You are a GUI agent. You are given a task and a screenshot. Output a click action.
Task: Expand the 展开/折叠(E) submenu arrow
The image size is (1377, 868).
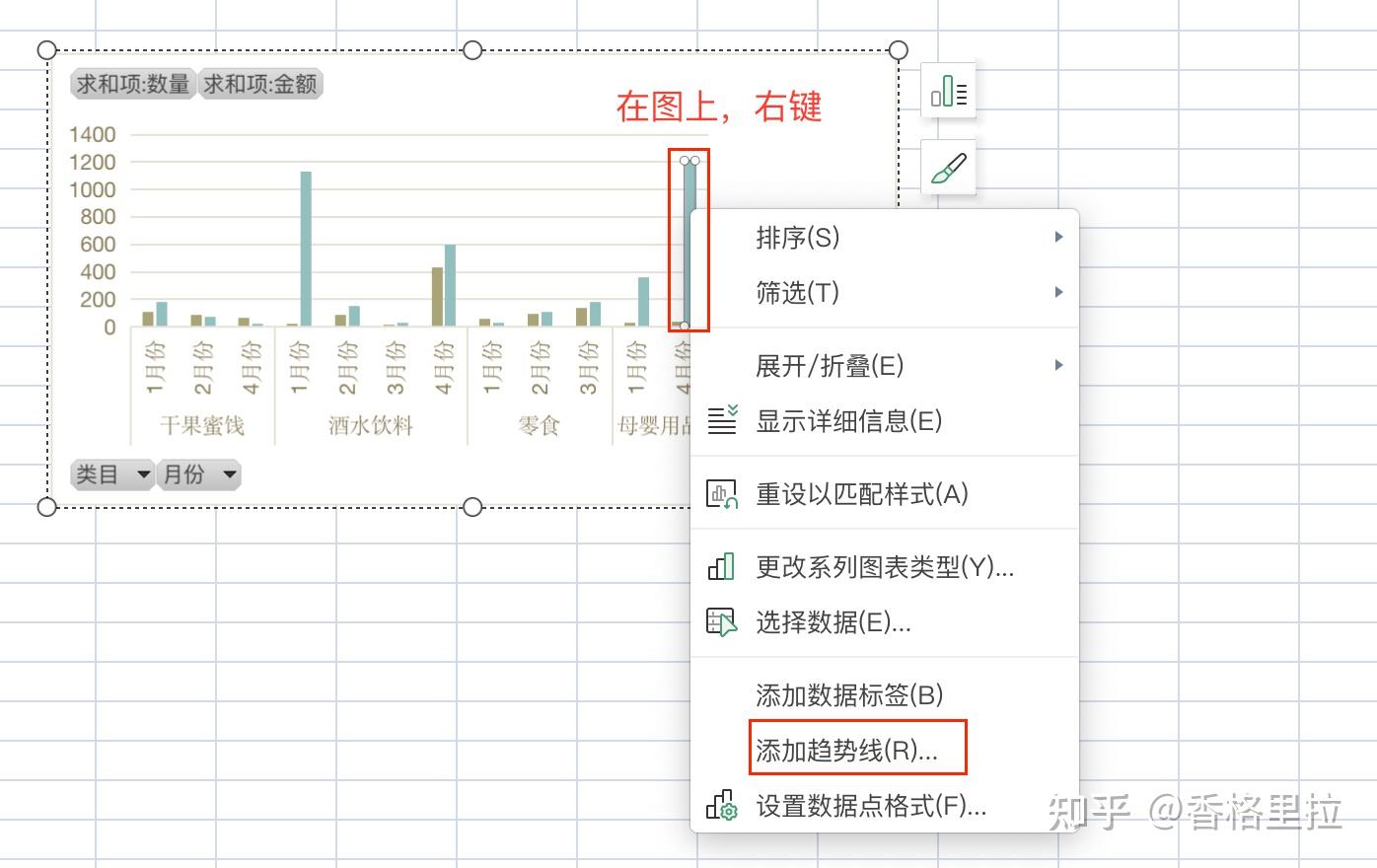tap(1058, 366)
